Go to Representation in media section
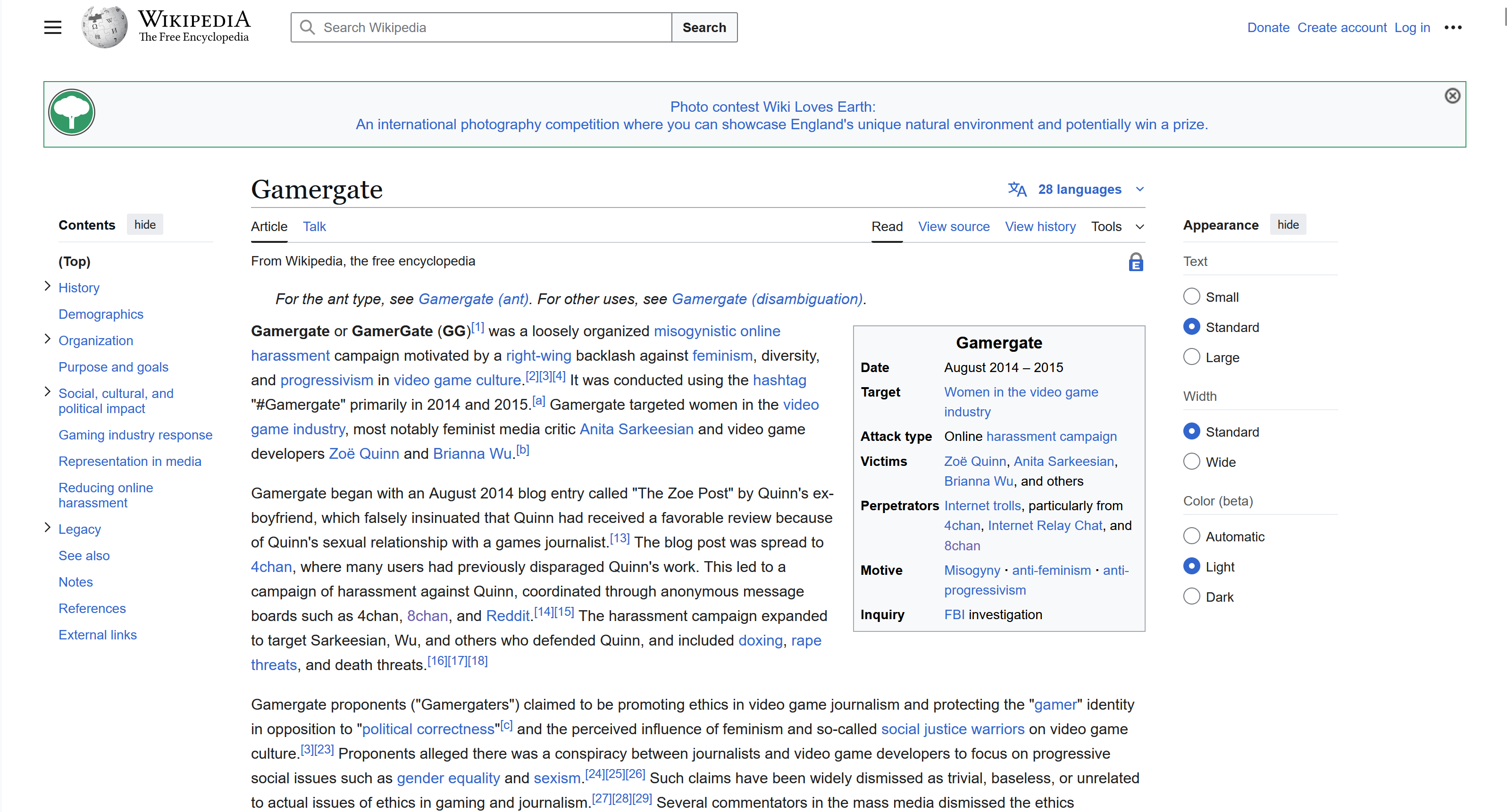Viewport: 1507px width, 812px height. [129, 461]
